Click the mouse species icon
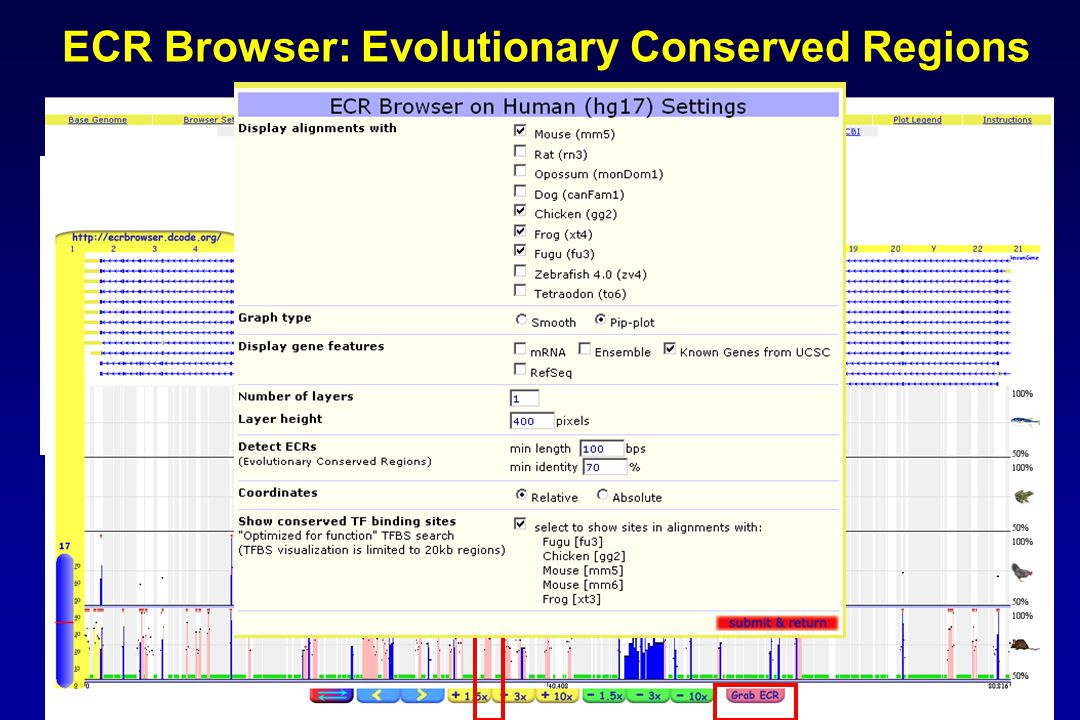Screen dimensions: 1080x720 click(1024, 645)
